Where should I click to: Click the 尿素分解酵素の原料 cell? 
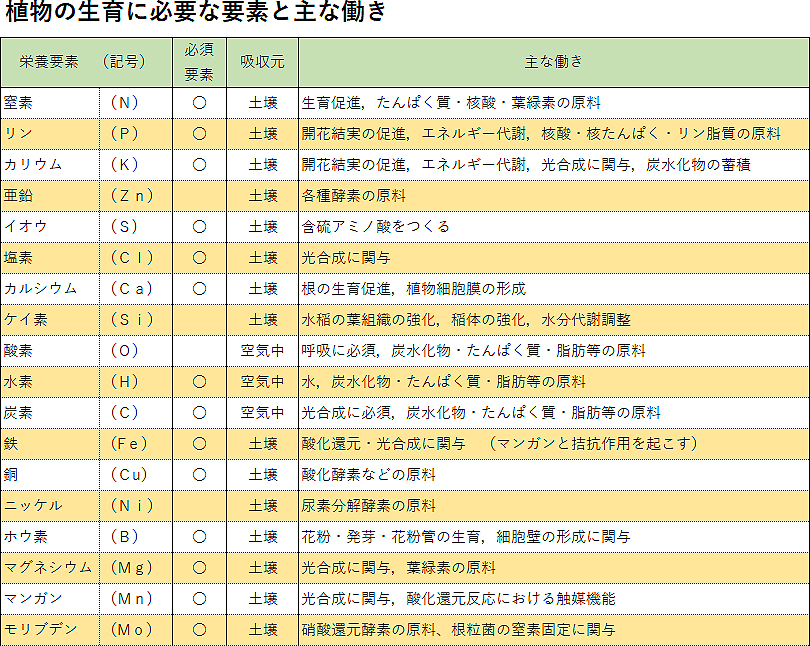pyautogui.click(x=554, y=506)
